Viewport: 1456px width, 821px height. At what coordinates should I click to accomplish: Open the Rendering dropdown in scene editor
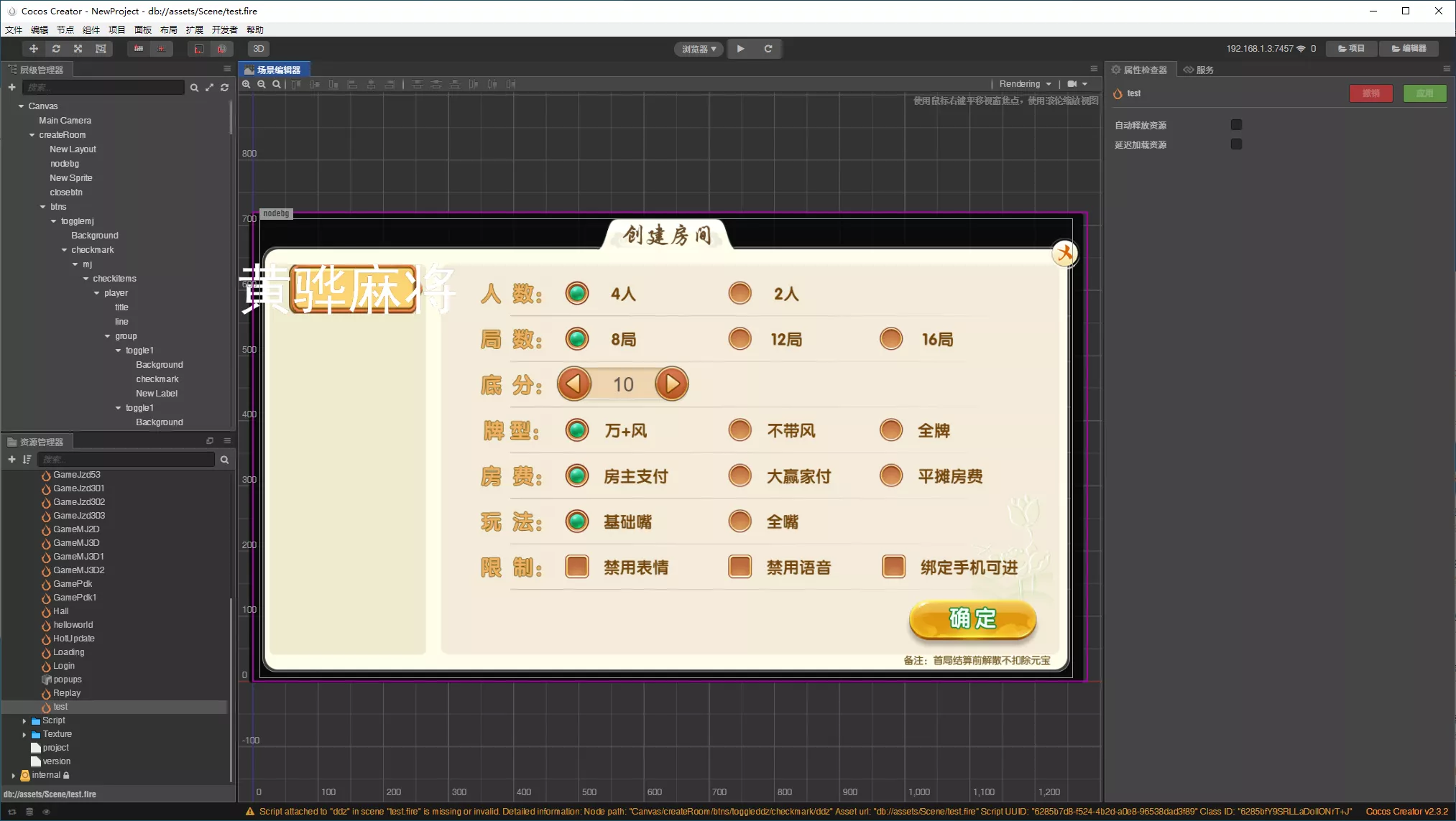pyautogui.click(x=1023, y=83)
